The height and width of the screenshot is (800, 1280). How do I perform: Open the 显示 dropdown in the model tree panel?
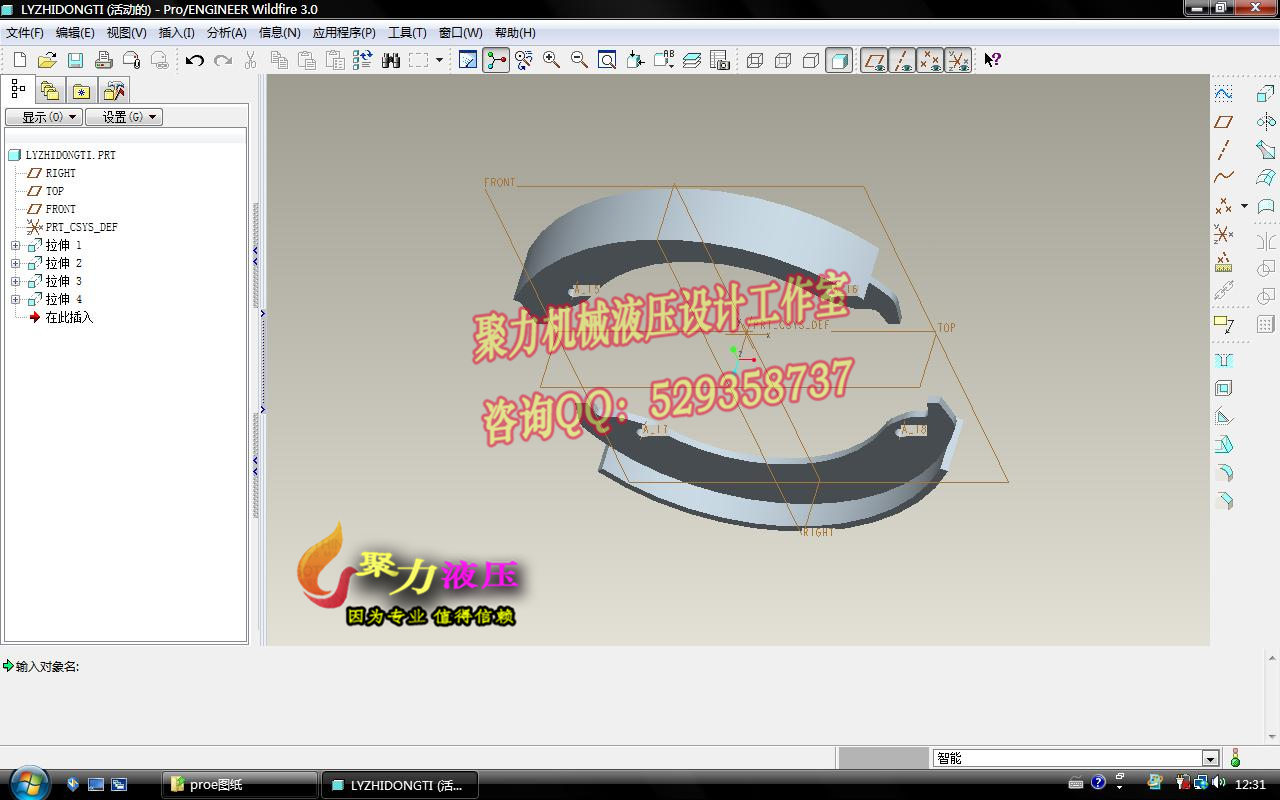[x=43, y=116]
